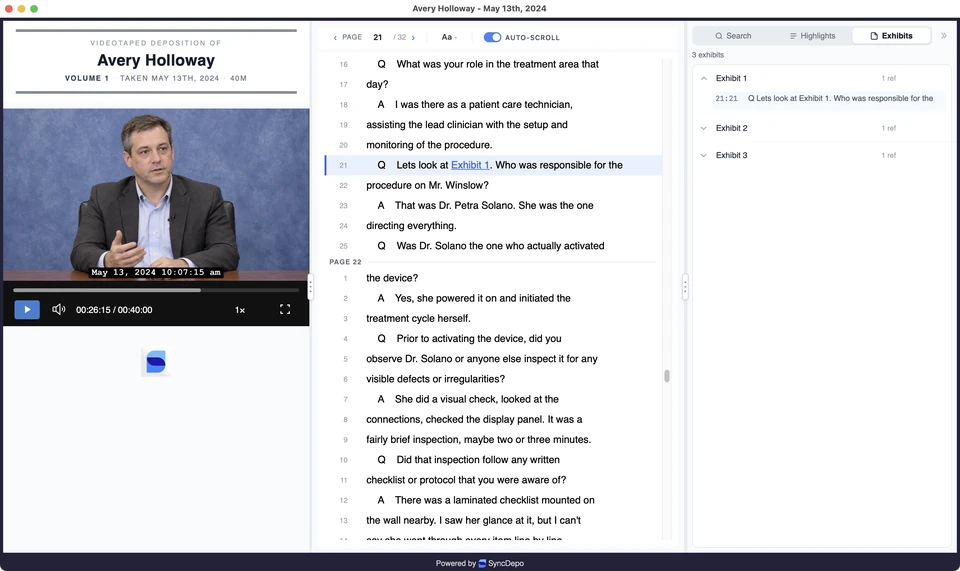Click the 'Exhibit 3' label text
Screen dimensions: 960x571
(x=732, y=155)
